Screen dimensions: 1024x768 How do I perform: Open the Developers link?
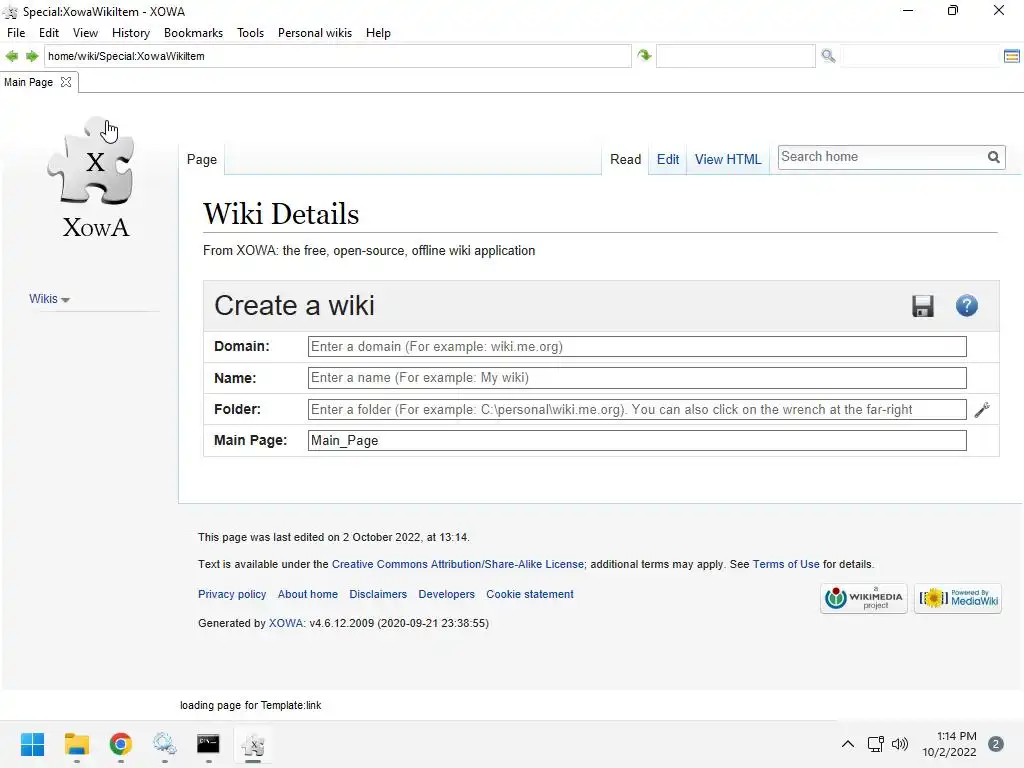(x=447, y=594)
